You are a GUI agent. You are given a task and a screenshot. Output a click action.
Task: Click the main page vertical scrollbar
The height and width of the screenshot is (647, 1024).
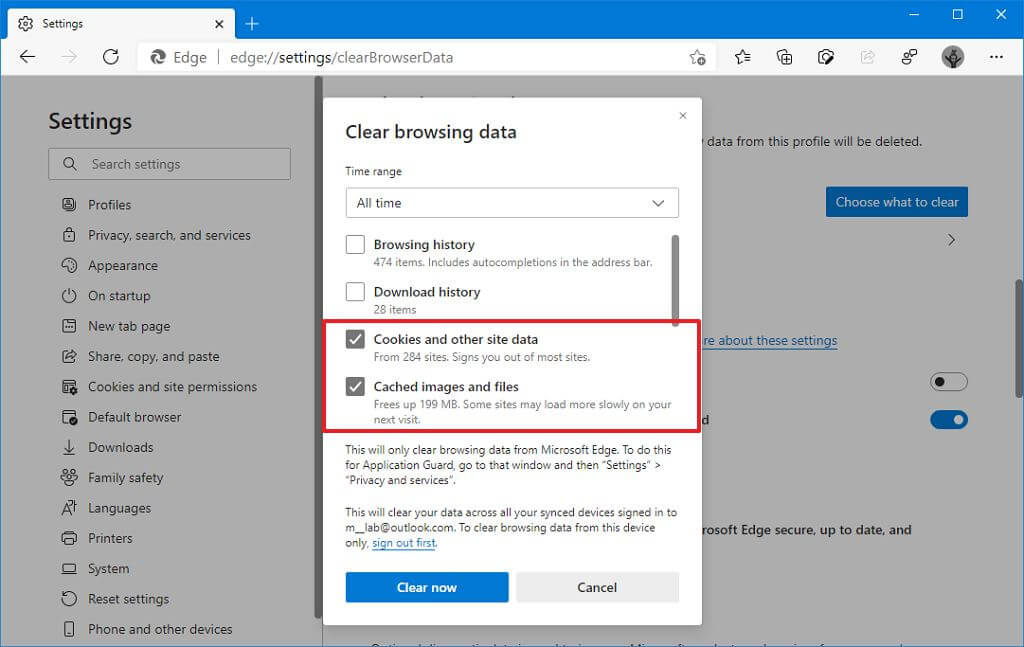coord(1019,338)
